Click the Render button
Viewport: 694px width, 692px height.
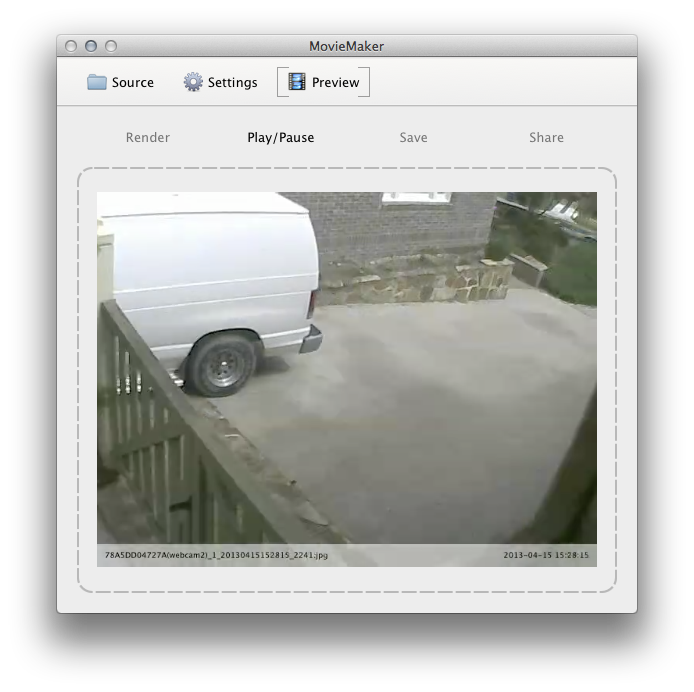point(148,137)
